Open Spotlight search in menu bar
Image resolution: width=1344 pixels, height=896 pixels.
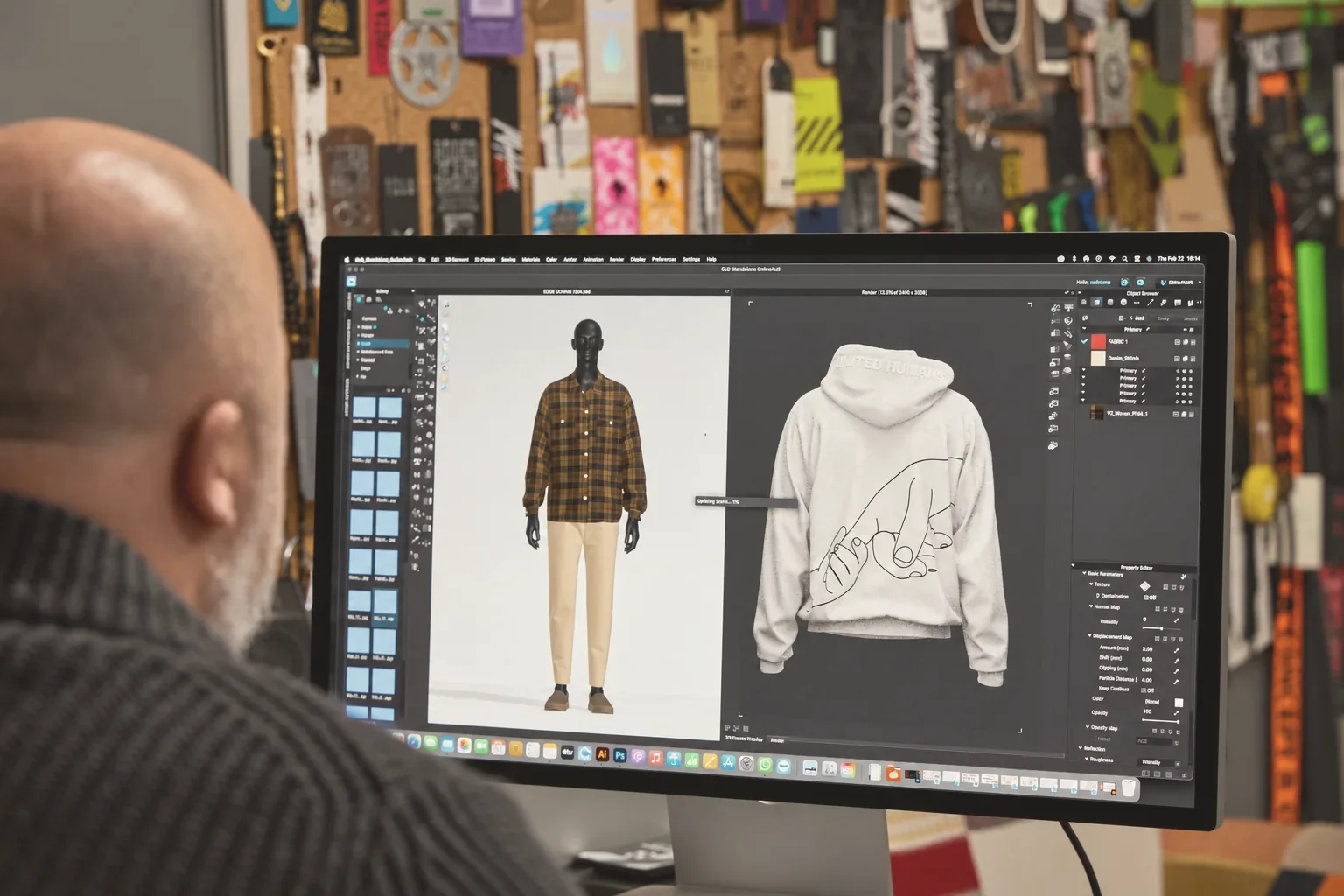click(1124, 259)
